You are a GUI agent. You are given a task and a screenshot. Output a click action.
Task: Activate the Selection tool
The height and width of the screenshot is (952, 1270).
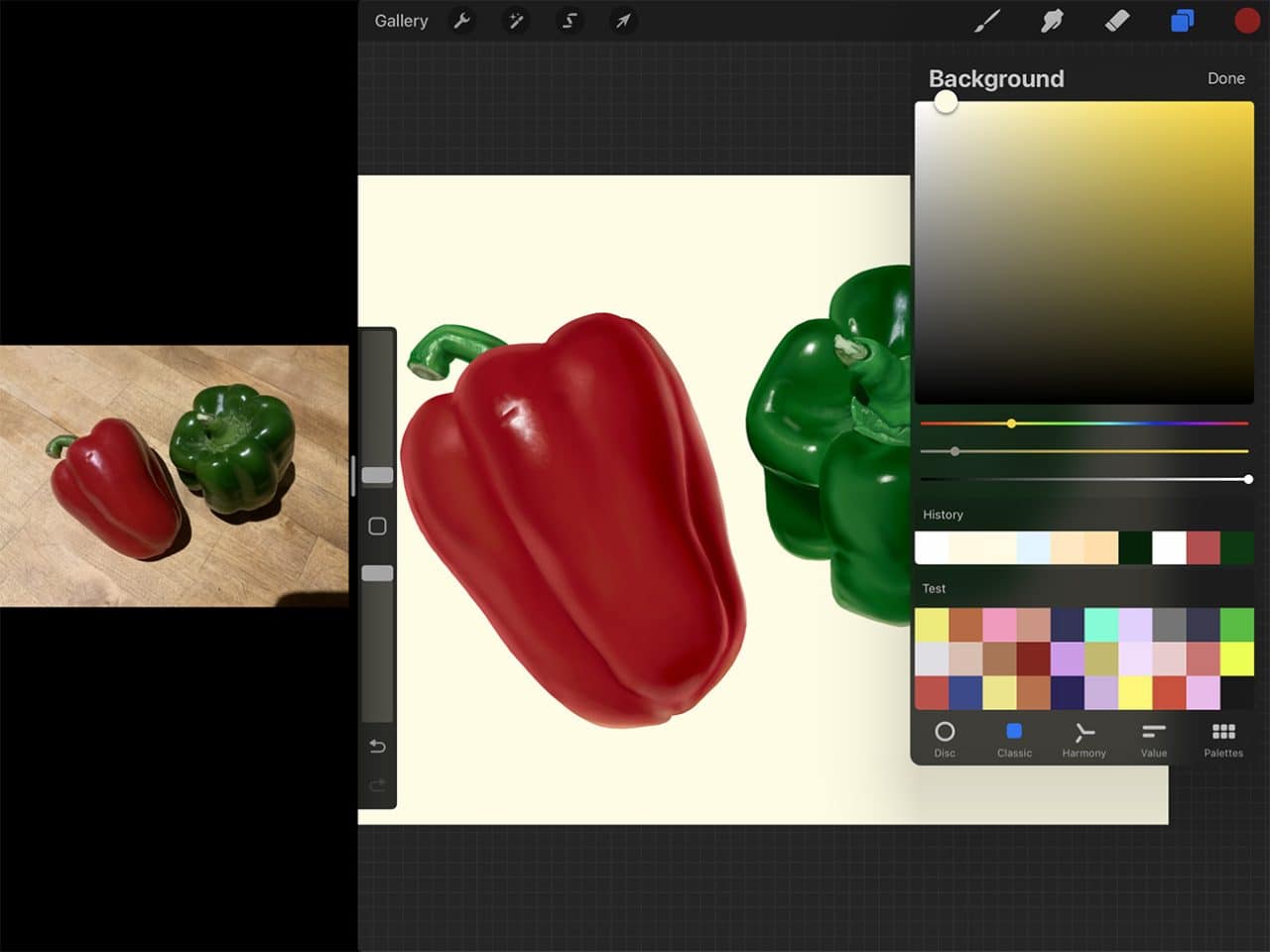570,21
